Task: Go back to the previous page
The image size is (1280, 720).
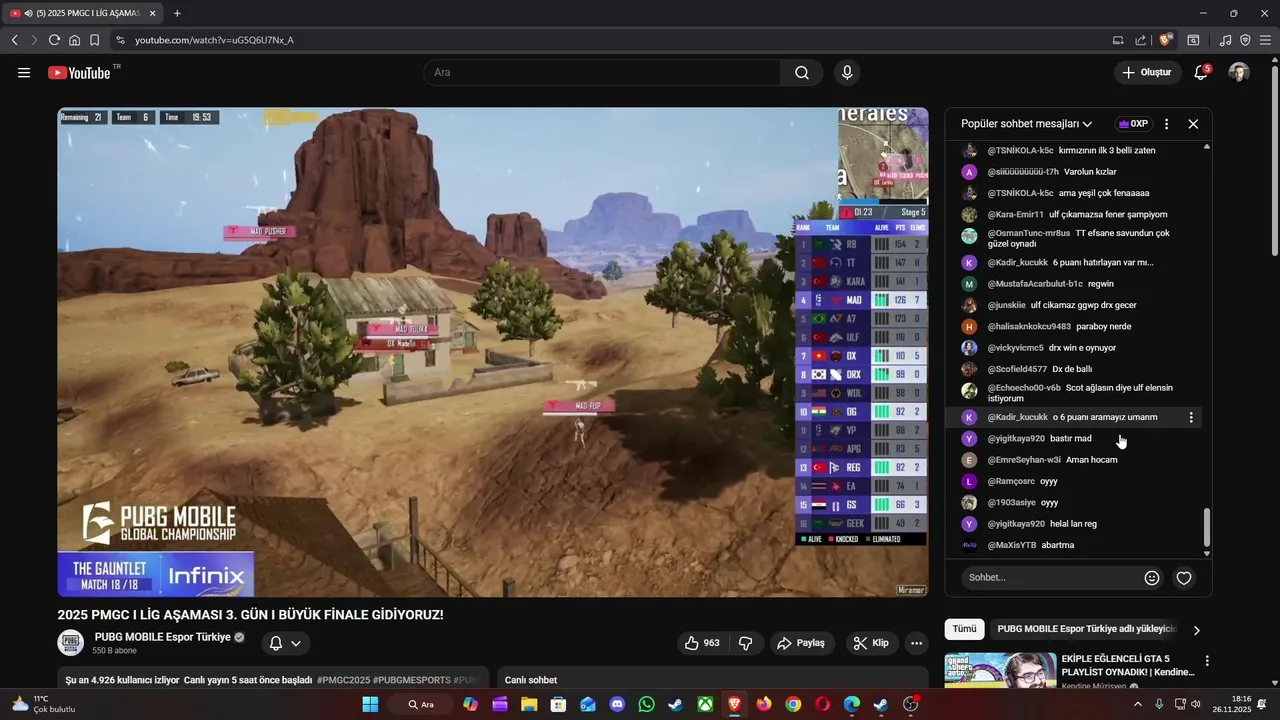Action: coord(14,40)
